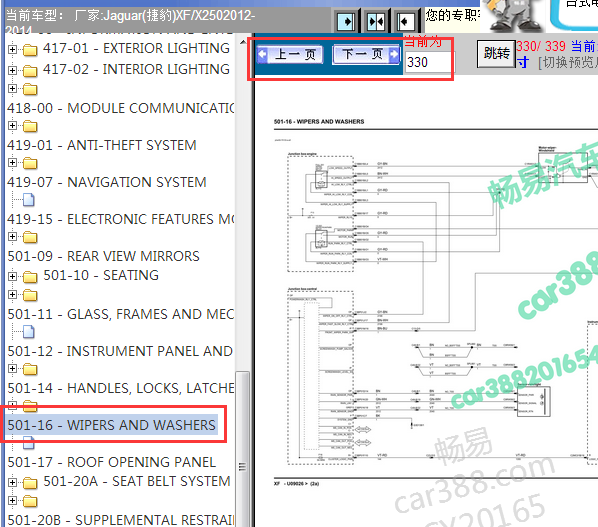Click document icon above 419-15 ELECTRONIC FEATURES
Viewport: 598px width, 527px height.
(29, 199)
